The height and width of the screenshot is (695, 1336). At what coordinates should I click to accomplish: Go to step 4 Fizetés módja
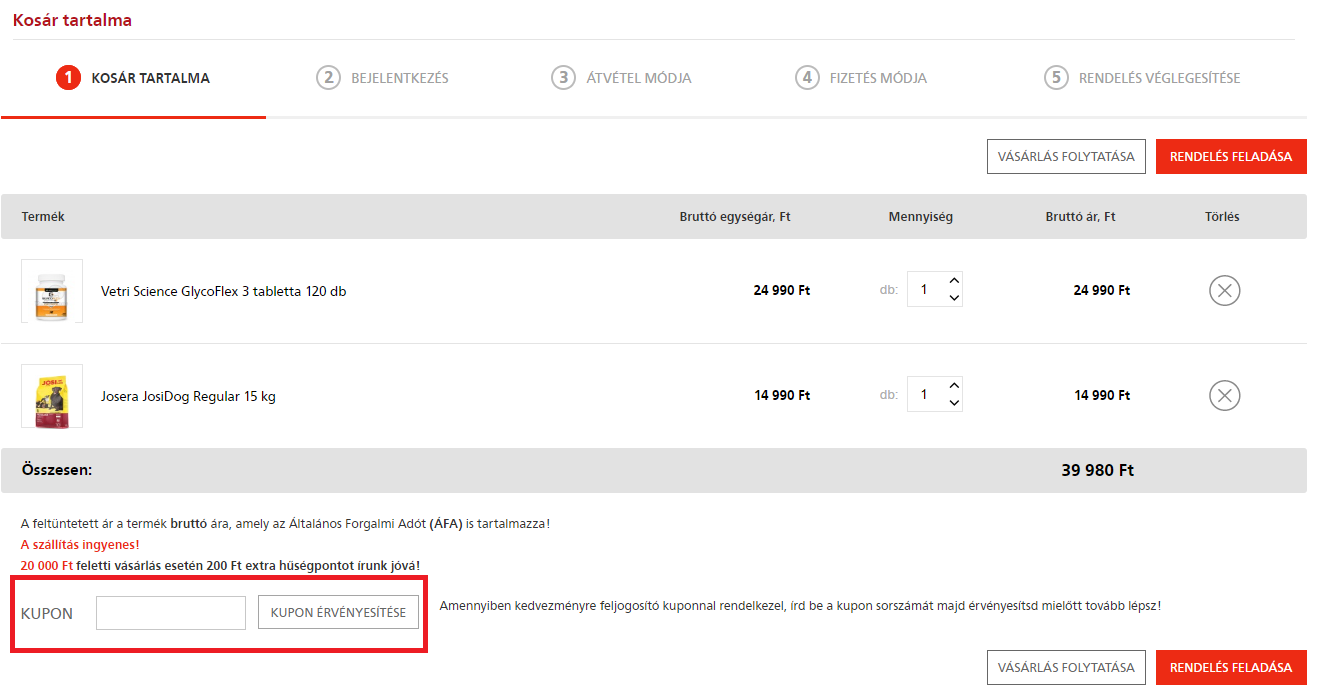(861, 78)
